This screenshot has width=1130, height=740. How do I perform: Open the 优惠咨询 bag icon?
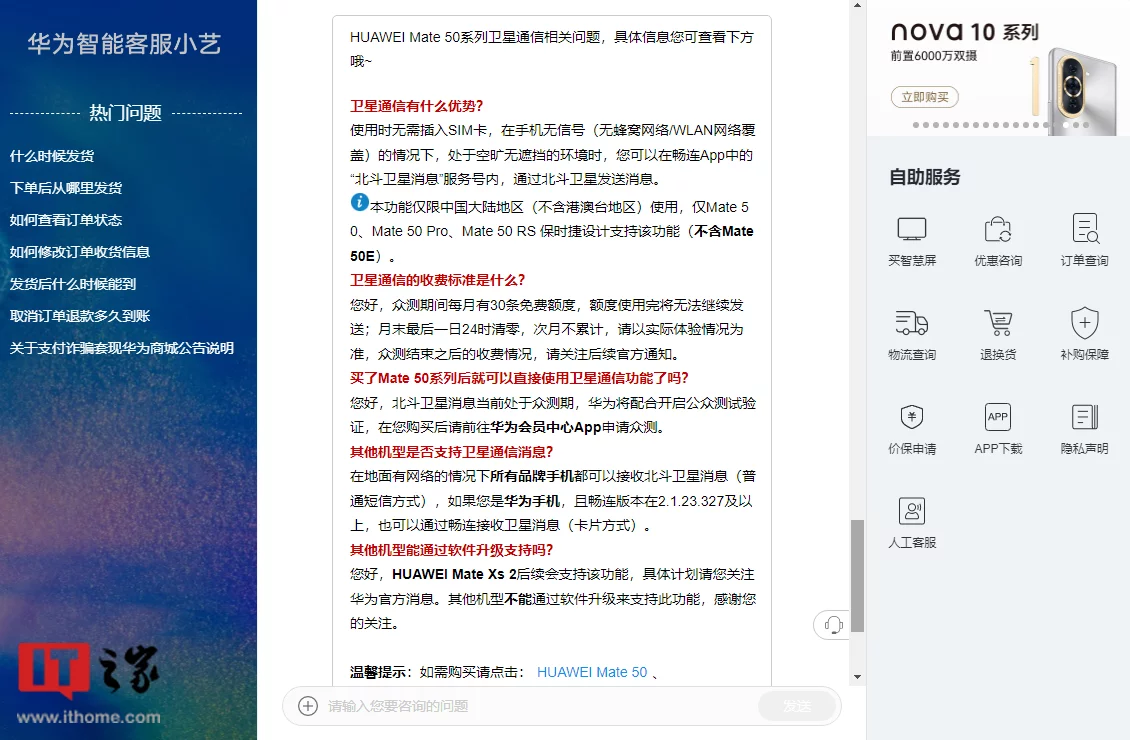(998, 230)
